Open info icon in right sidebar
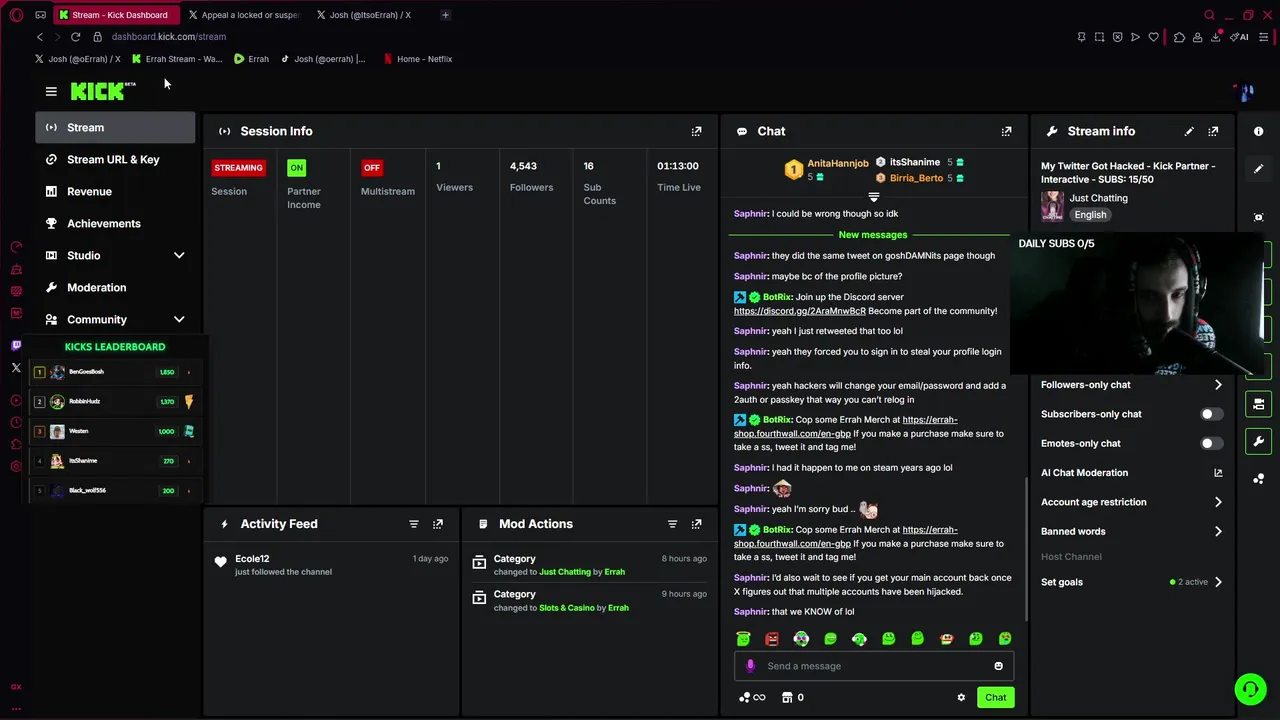Image resolution: width=1280 pixels, height=720 pixels. (1258, 131)
